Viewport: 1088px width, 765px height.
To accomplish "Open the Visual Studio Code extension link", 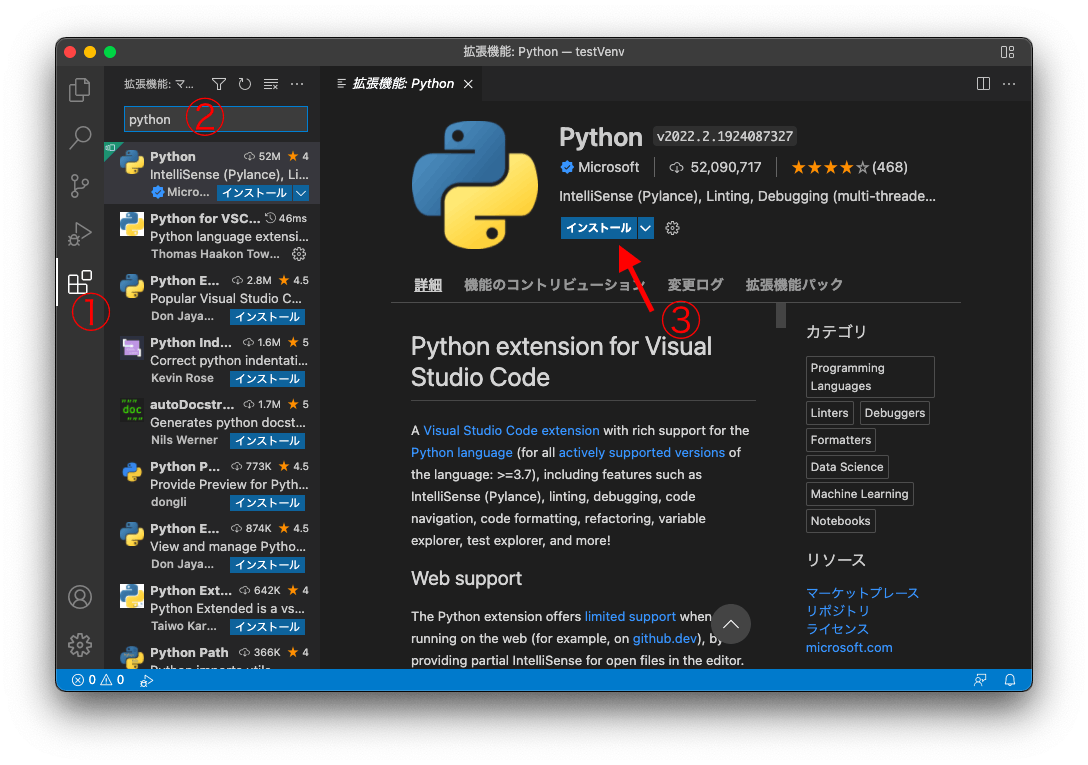I will (511, 430).
